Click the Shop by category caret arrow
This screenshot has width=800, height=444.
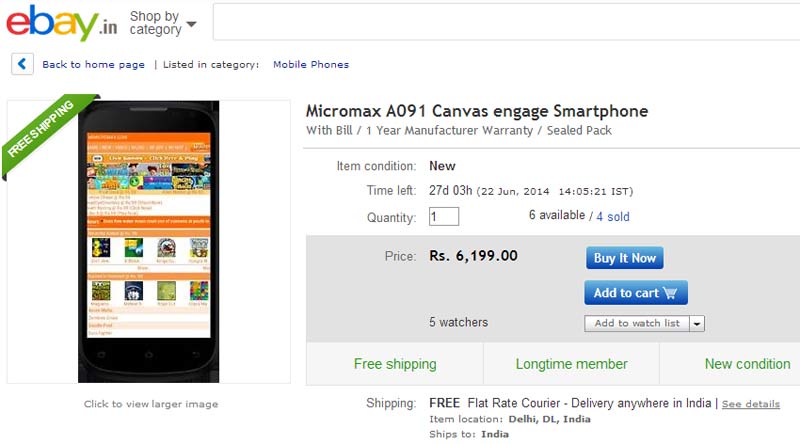pyautogui.click(x=191, y=24)
